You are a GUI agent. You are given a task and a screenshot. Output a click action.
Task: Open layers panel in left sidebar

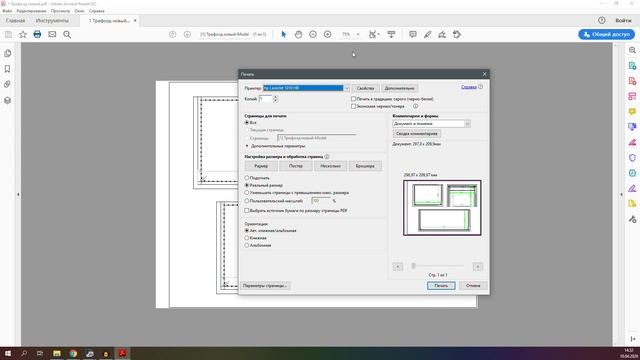tap(7, 100)
